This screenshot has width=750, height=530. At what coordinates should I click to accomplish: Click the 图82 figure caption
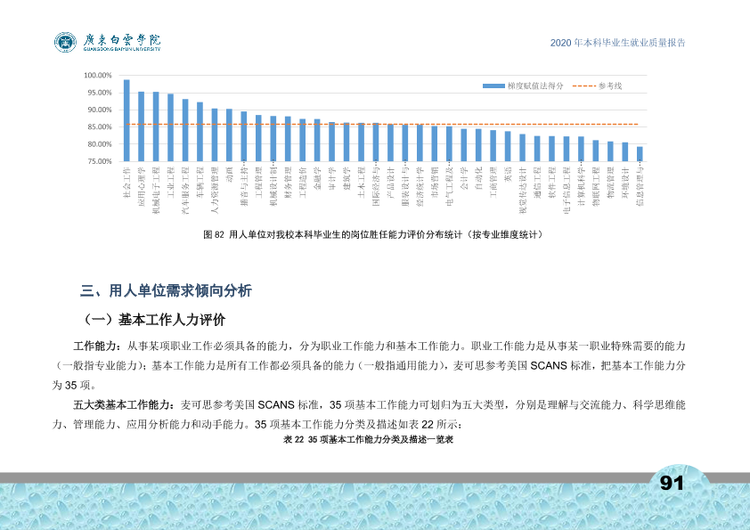click(x=373, y=234)
